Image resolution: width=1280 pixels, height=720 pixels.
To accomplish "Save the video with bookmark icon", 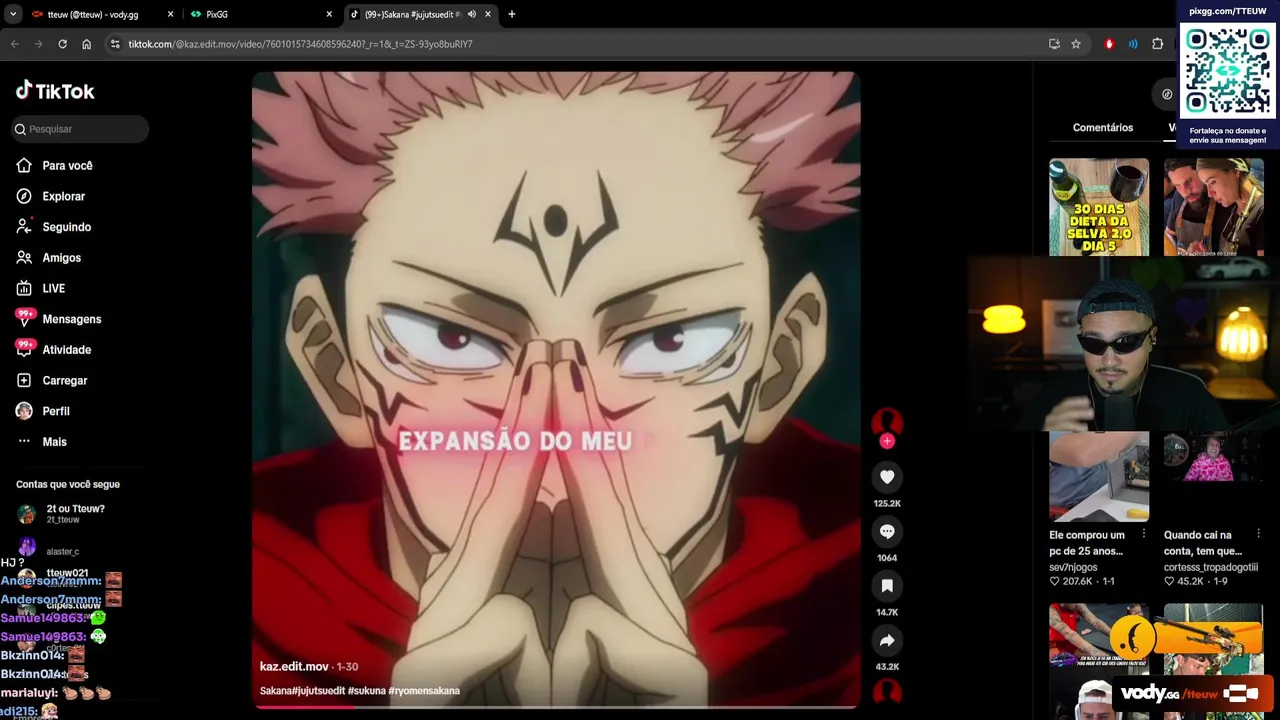I will (x=887, y=586).
